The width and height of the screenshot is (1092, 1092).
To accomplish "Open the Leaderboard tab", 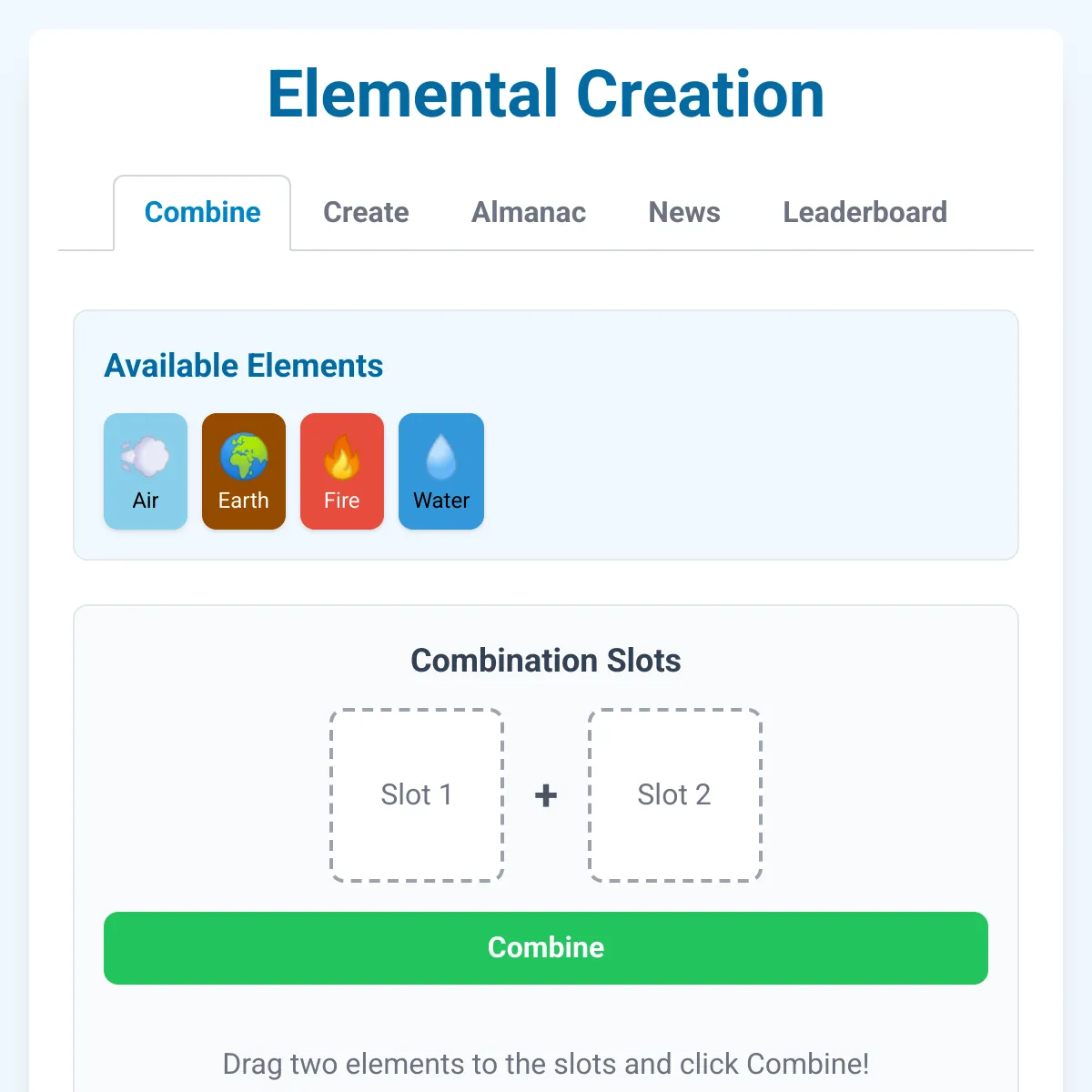I will pos(864,212).
